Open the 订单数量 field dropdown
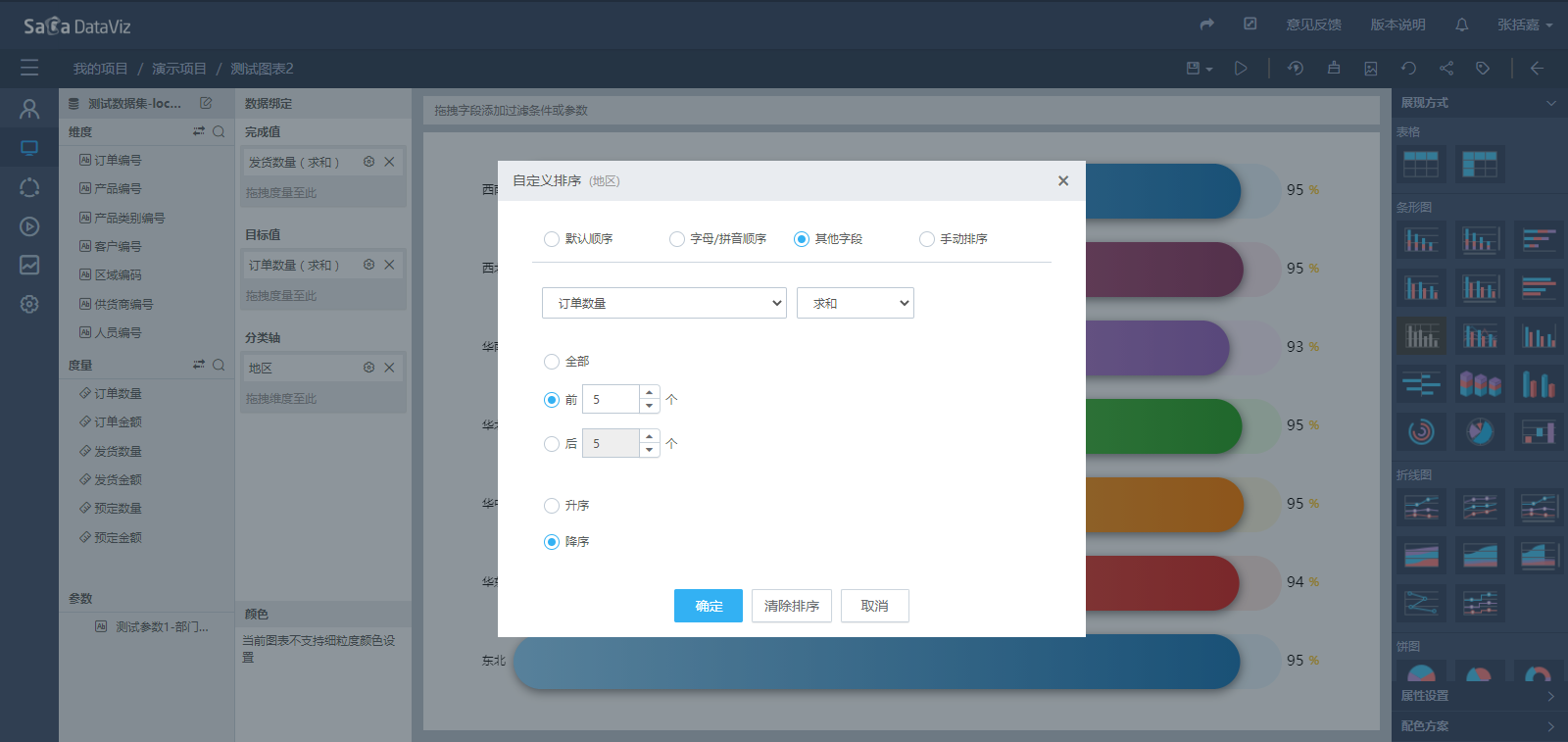 pyautogui.click(x=664, y=303)
